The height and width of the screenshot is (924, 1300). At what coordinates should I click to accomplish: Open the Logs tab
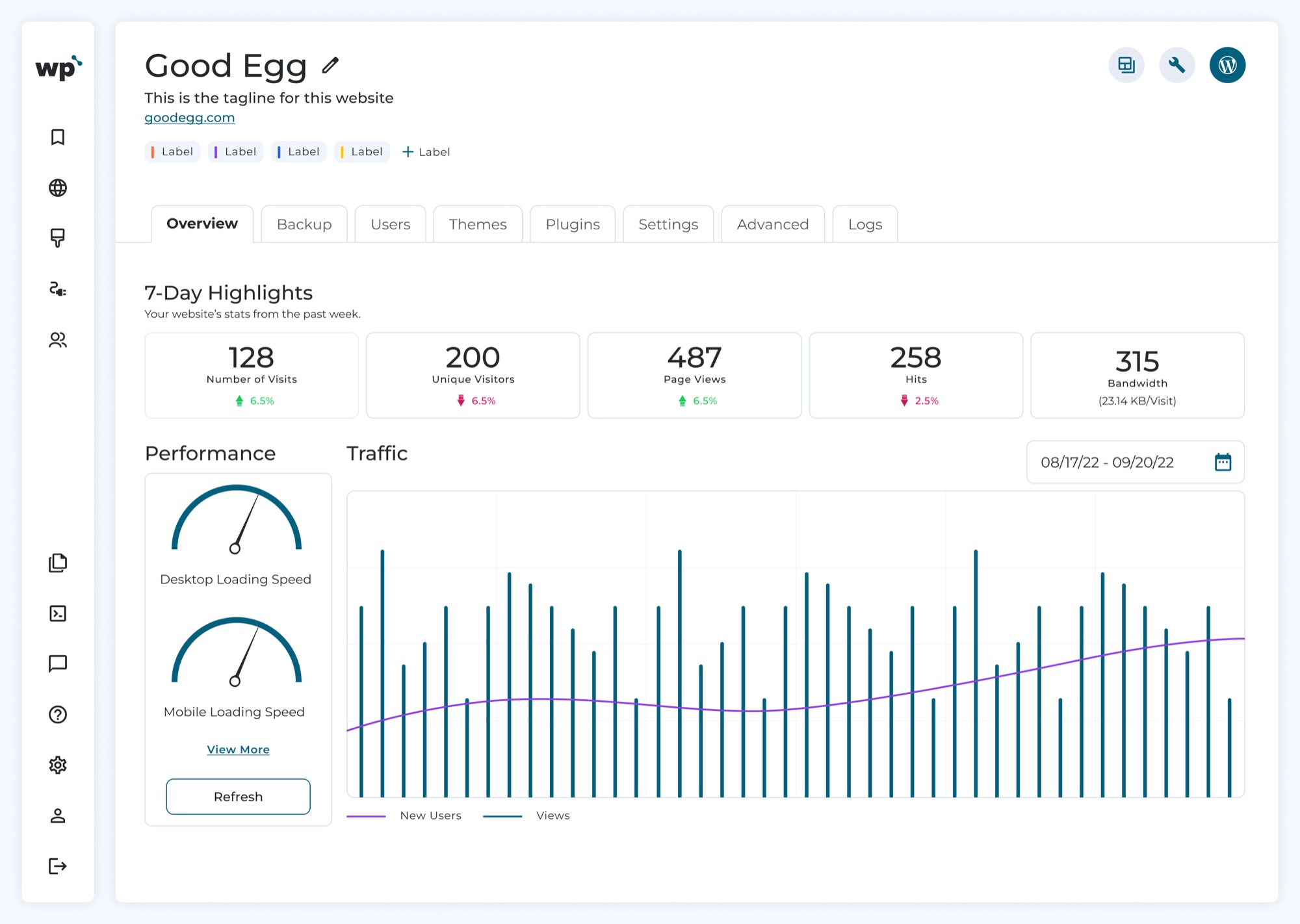[865, 224]
